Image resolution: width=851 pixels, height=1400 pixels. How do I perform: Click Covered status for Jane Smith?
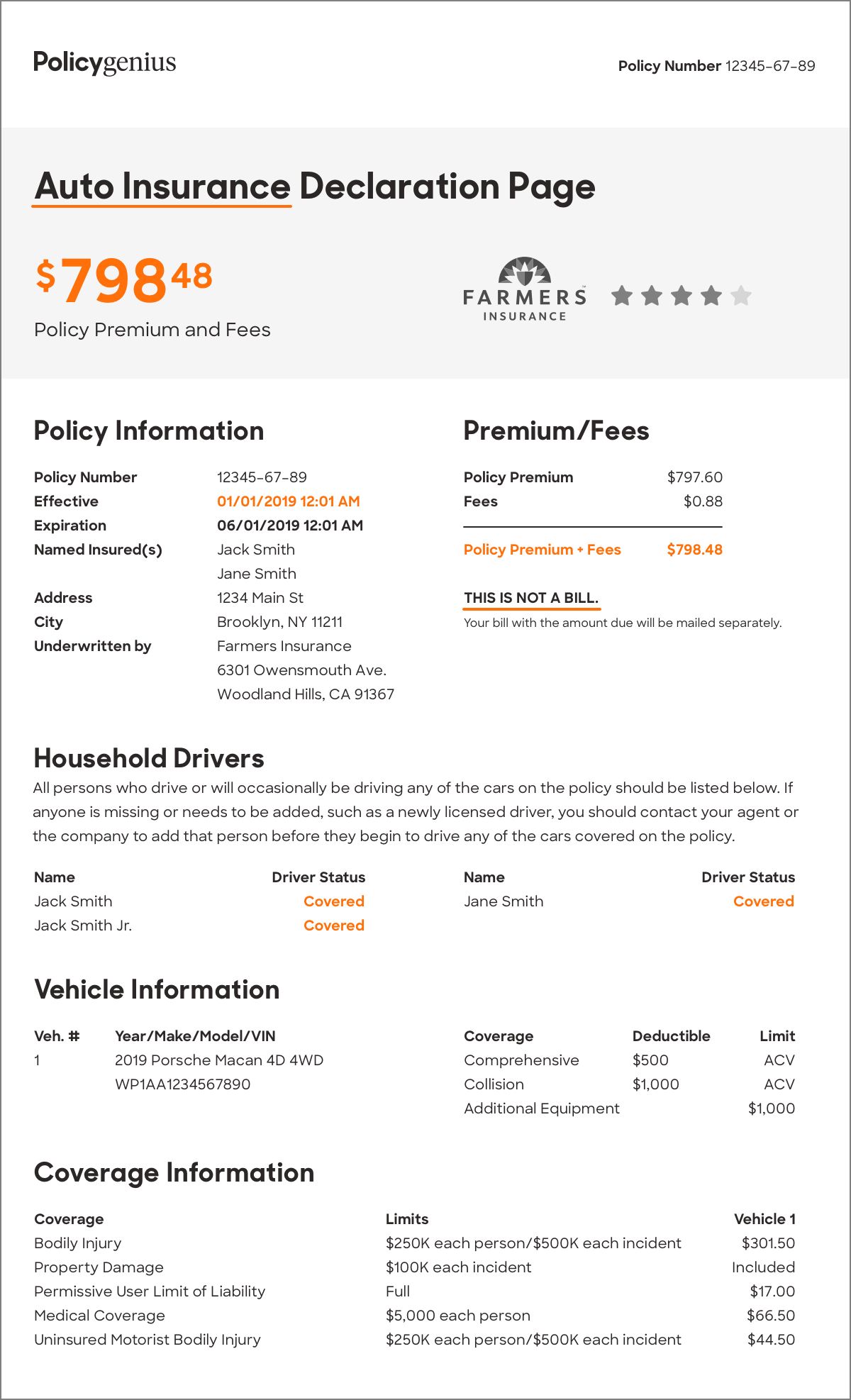pos(764,901)
